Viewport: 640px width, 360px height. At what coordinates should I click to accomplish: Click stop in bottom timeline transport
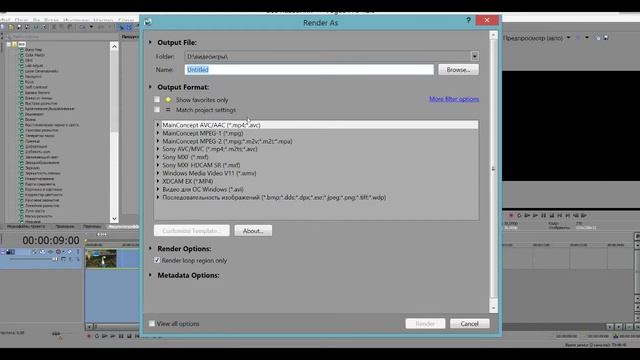[129, 336]
